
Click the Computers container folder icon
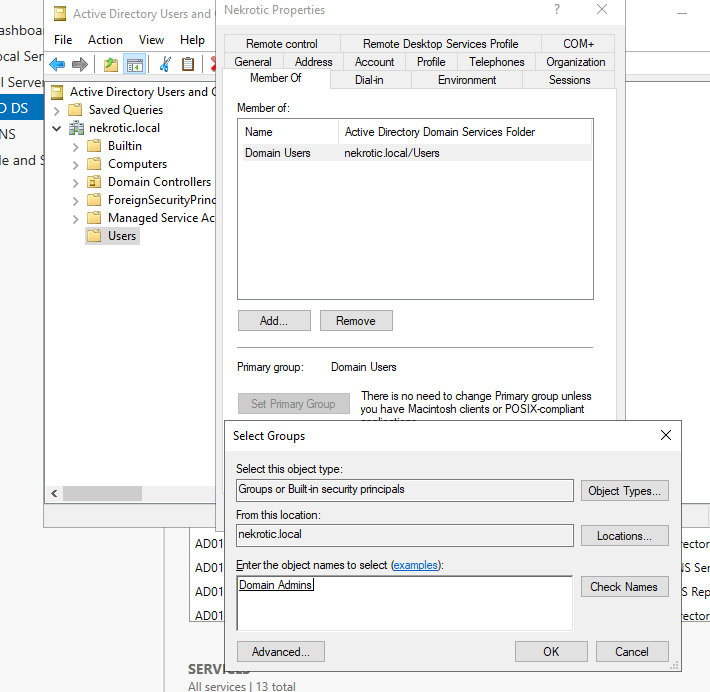(94, 164)
